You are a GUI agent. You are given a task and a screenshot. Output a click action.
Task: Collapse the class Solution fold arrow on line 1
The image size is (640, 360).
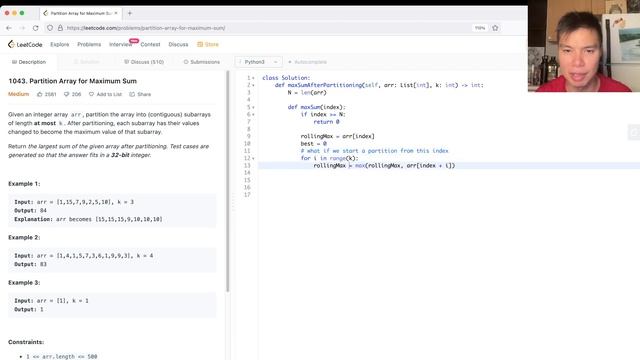point(253,78)
